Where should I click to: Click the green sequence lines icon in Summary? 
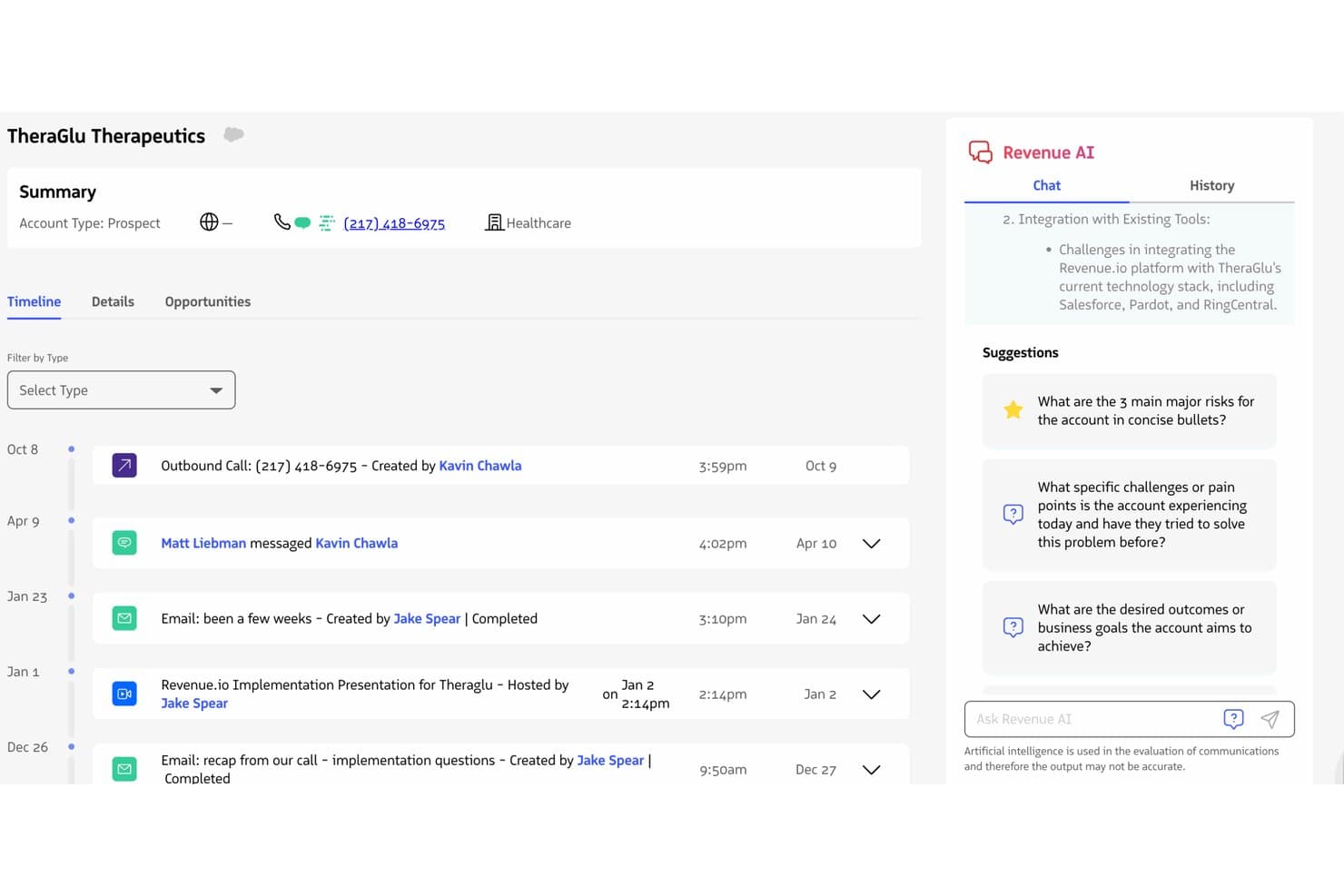click(327, 222)
